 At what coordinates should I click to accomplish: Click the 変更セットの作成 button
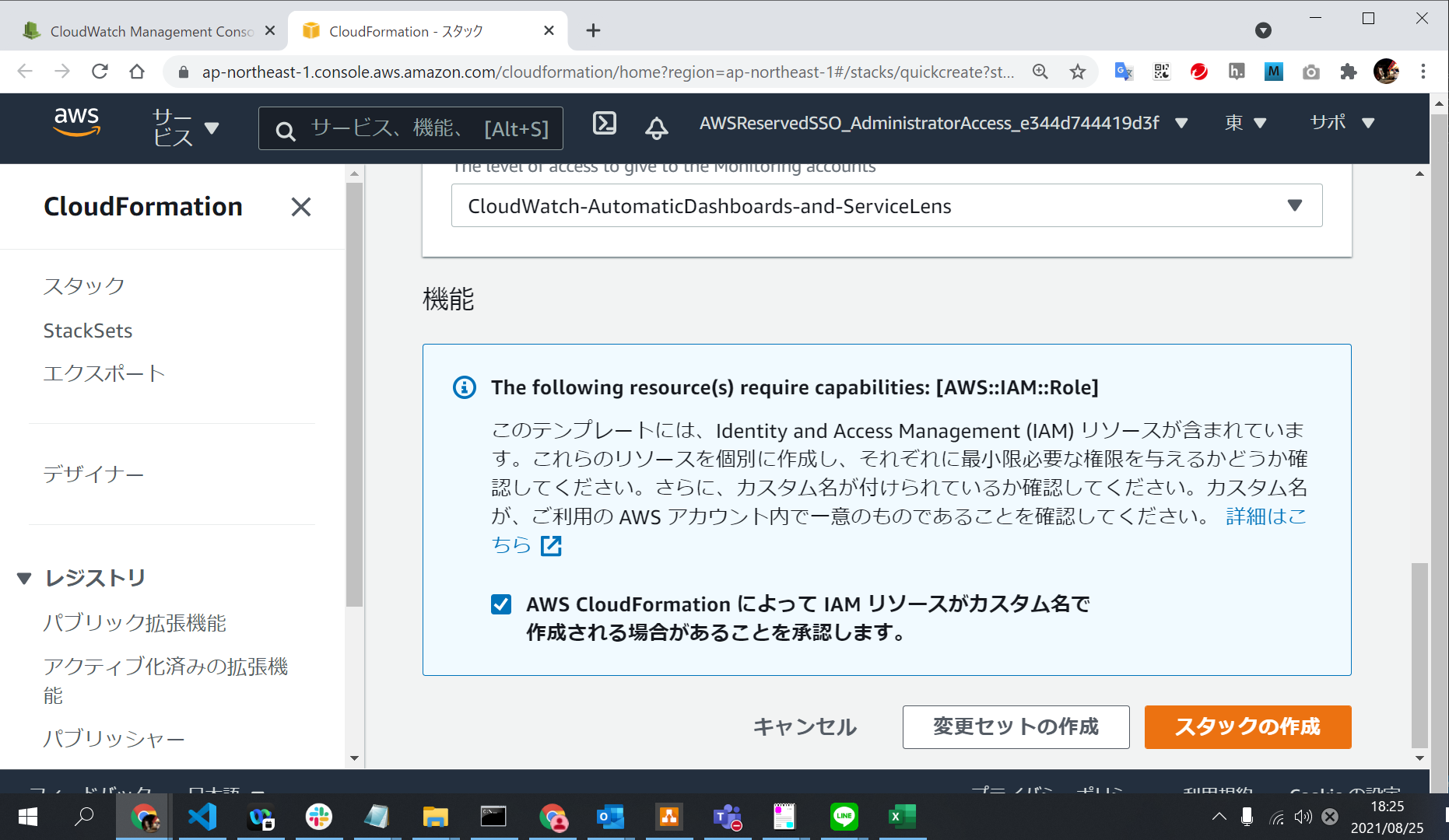tap(1016, 726)
